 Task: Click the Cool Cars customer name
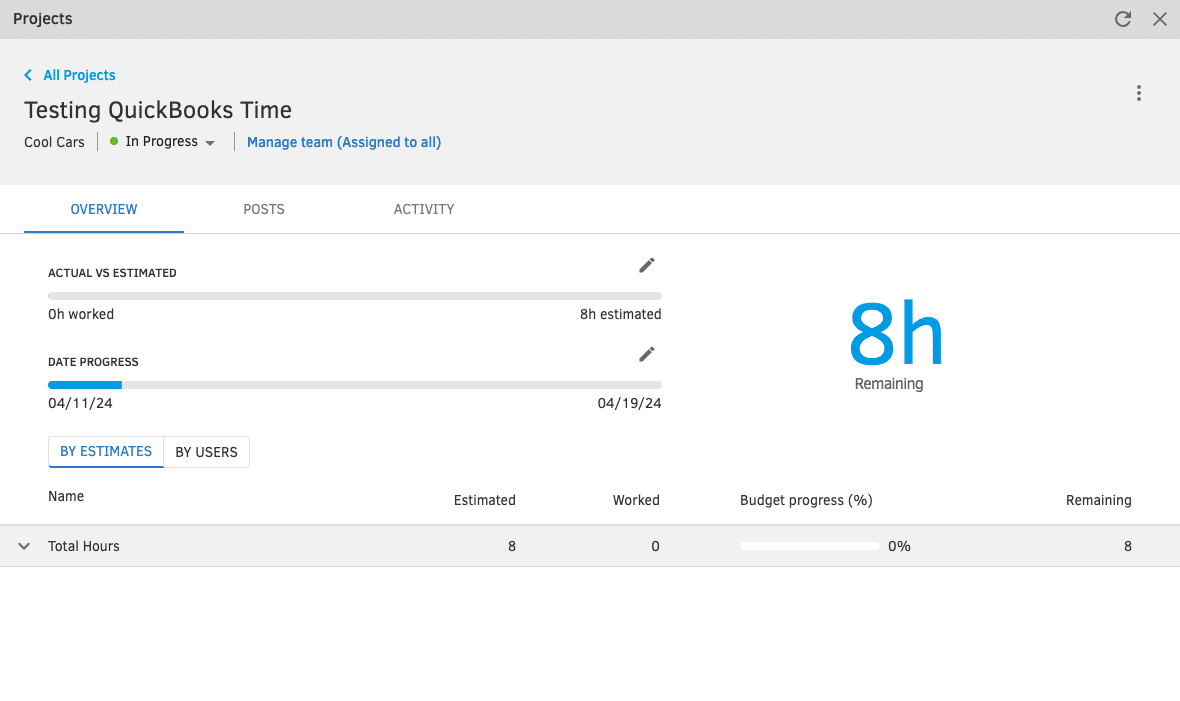[x=54, y=142]
